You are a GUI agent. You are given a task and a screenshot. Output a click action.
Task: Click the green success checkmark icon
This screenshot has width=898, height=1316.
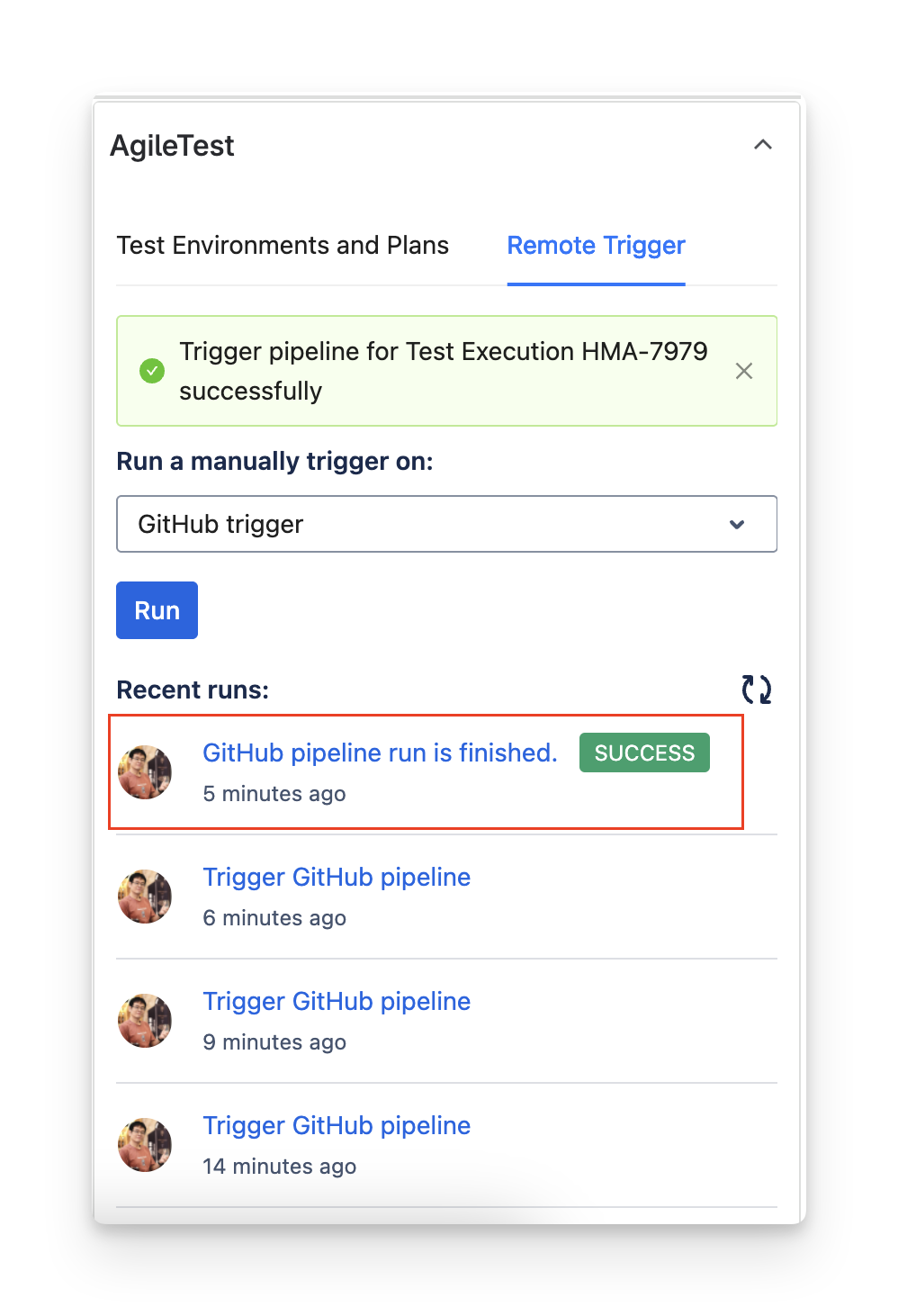coord(151,370)
